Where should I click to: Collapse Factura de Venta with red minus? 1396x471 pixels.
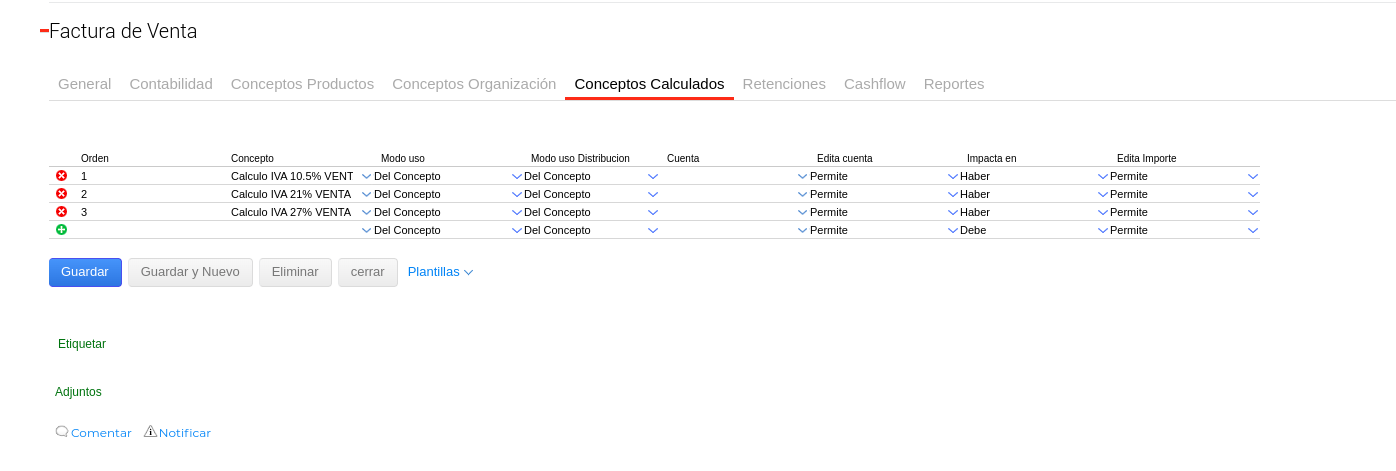tap(44, 31)
